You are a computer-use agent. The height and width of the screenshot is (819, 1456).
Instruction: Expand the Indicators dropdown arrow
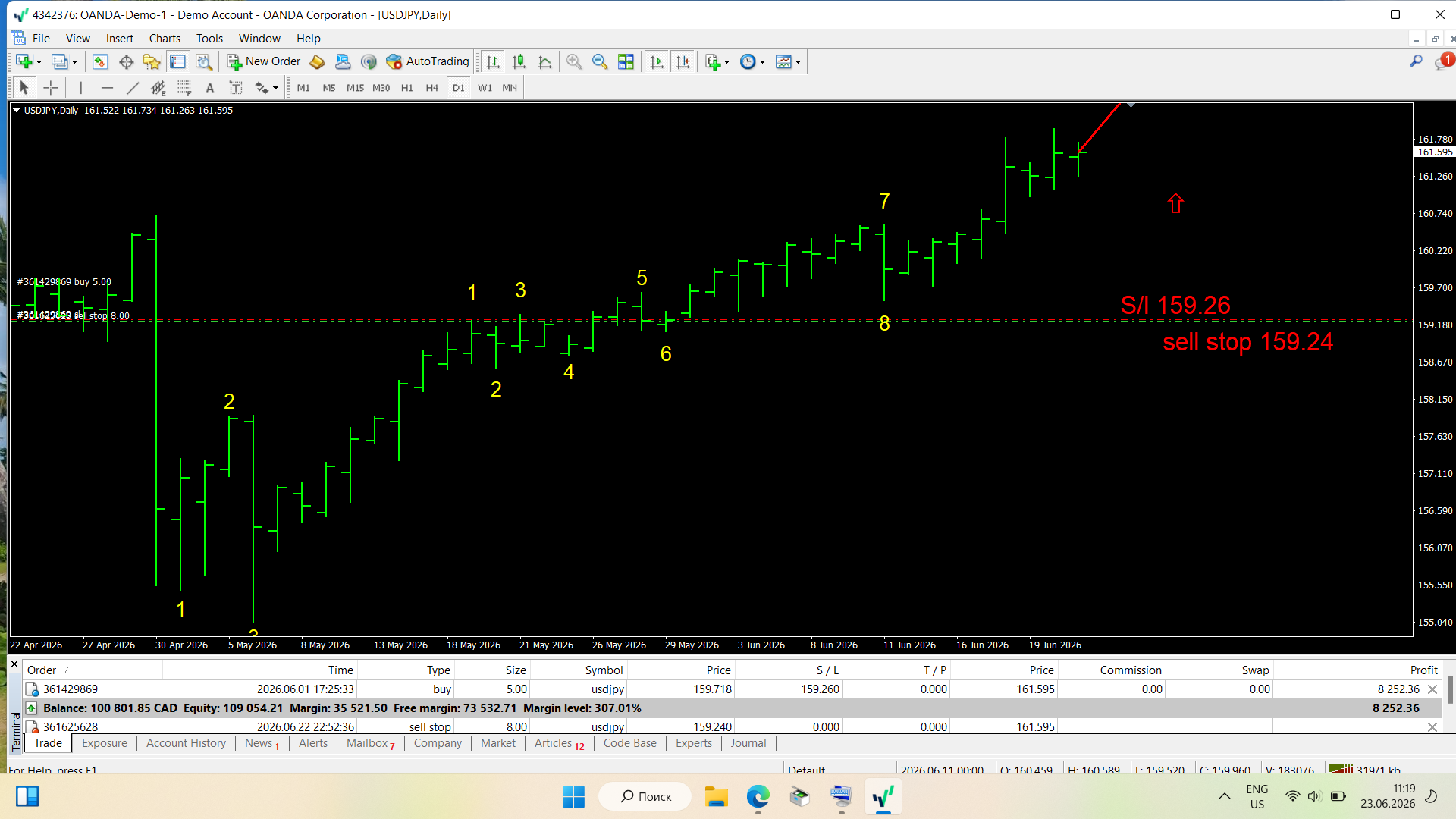pos(726,62)
